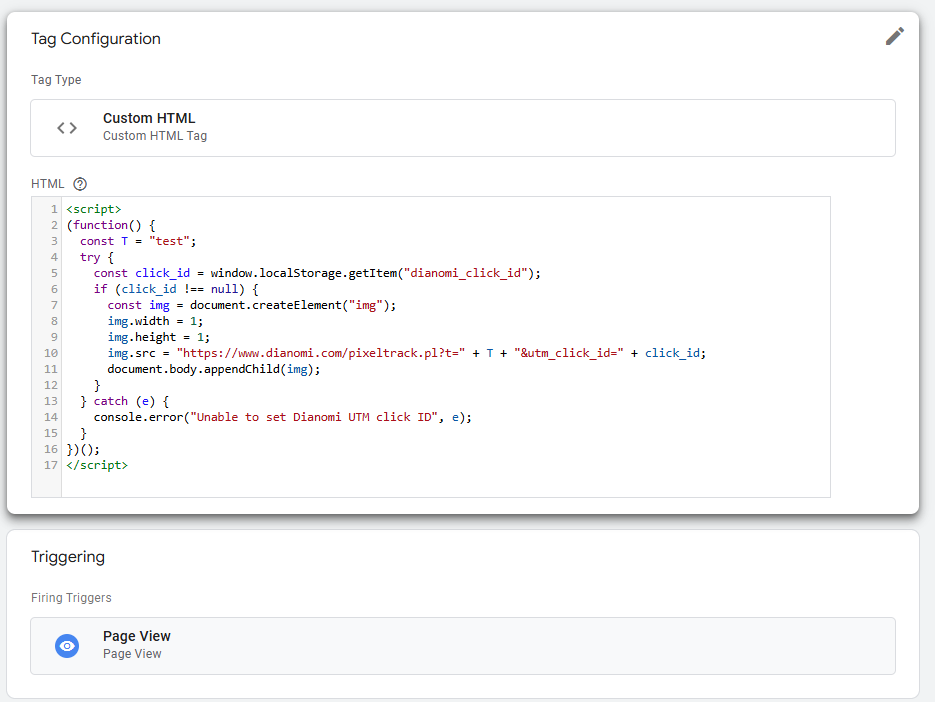Click the img.height = 1 line
The width and height of the screenshot is (935, 702).
[159, 338]
